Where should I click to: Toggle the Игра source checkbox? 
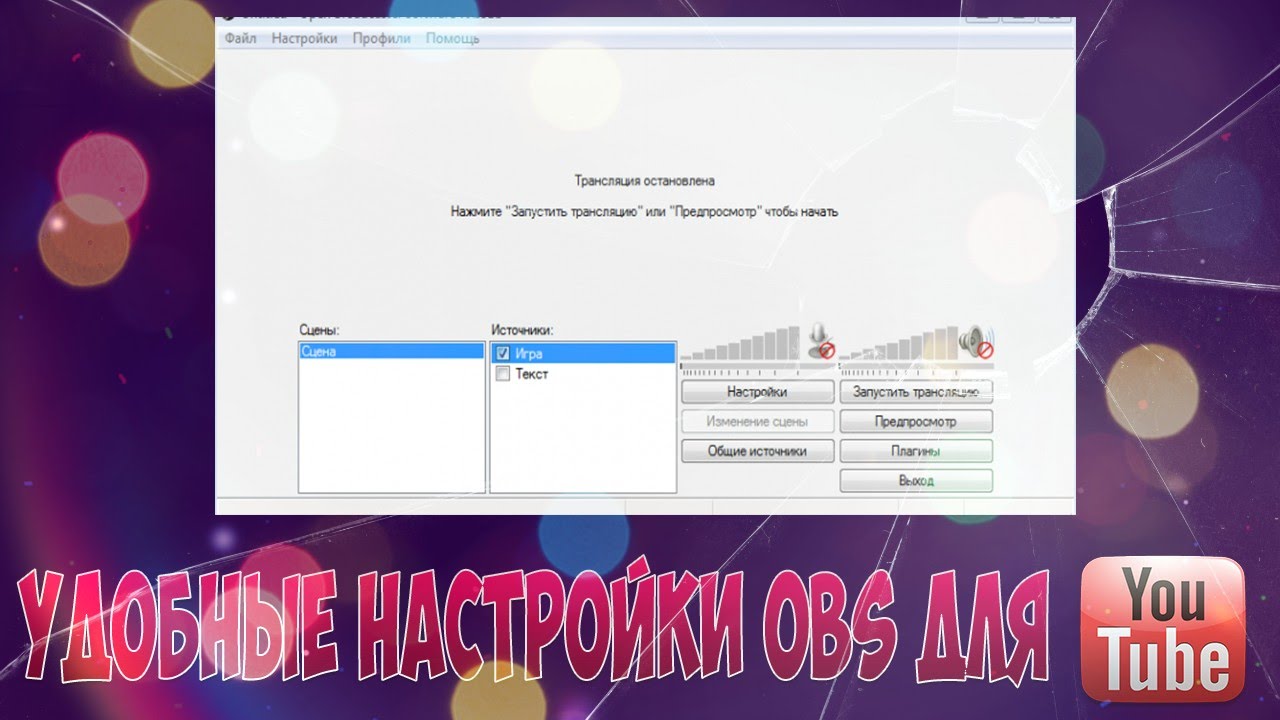503,353
